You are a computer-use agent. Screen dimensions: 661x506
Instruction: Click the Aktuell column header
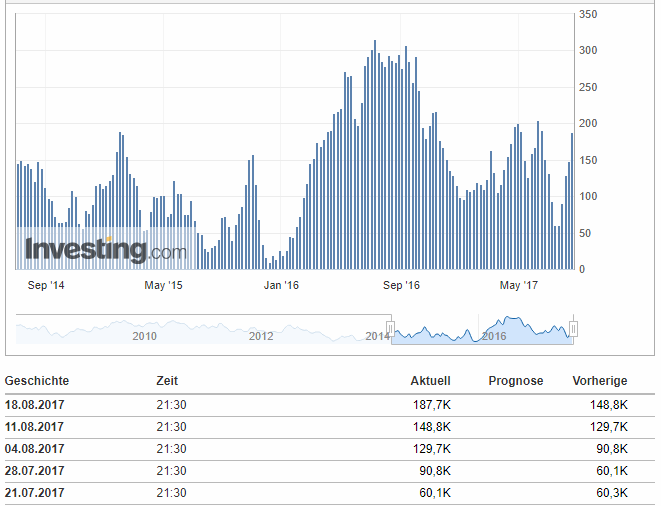430,381
